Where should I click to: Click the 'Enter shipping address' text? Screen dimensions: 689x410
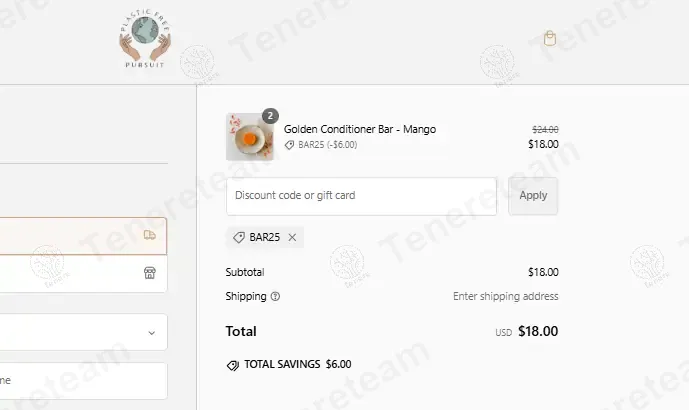[x=505, y=296]
